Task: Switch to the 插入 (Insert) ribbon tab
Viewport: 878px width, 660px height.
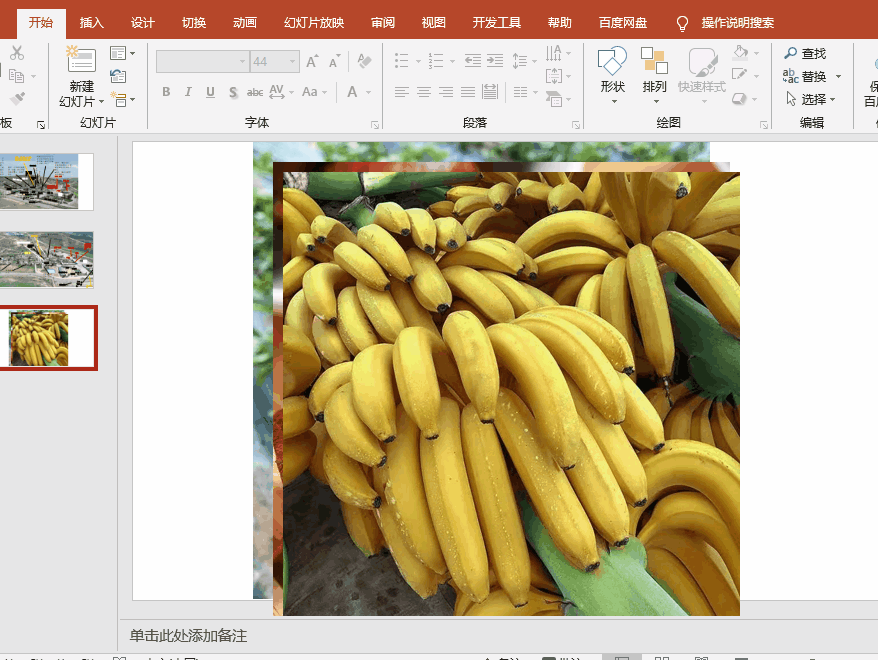Action: pos(91,21)
